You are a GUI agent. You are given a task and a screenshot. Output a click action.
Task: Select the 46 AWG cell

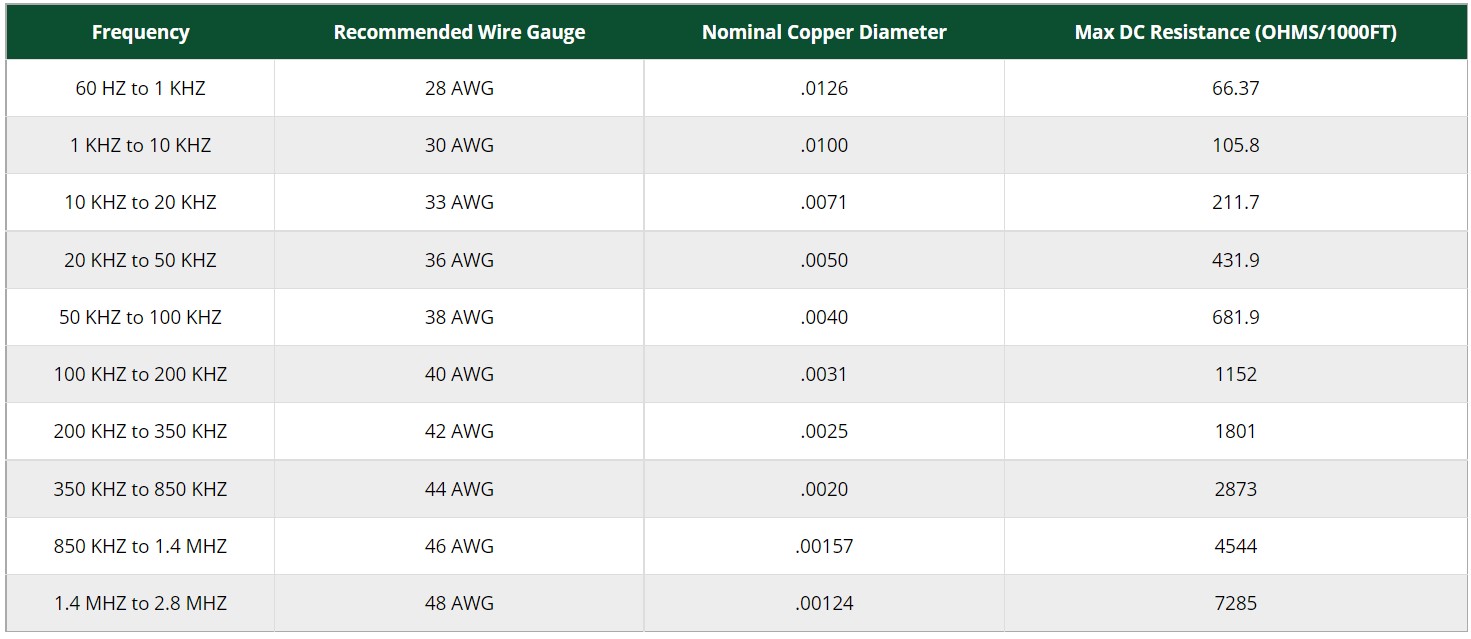(459, 546)
